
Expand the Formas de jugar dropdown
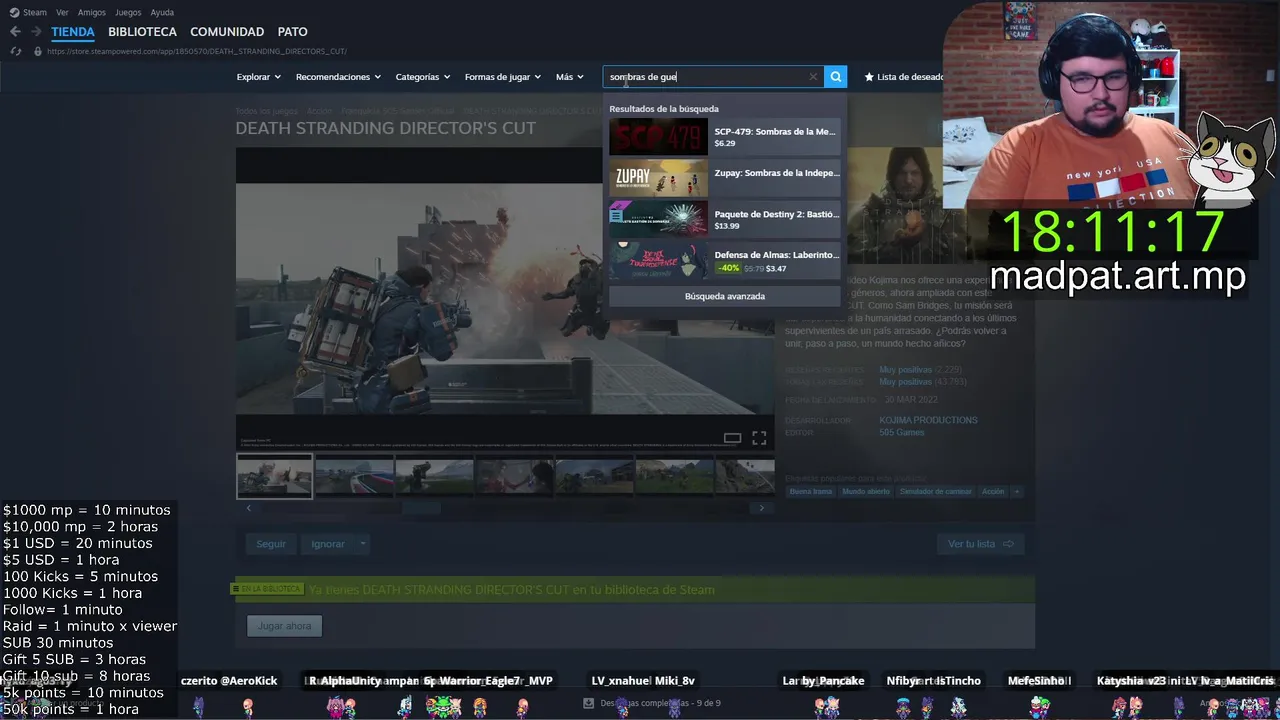(x=502, y=77)
